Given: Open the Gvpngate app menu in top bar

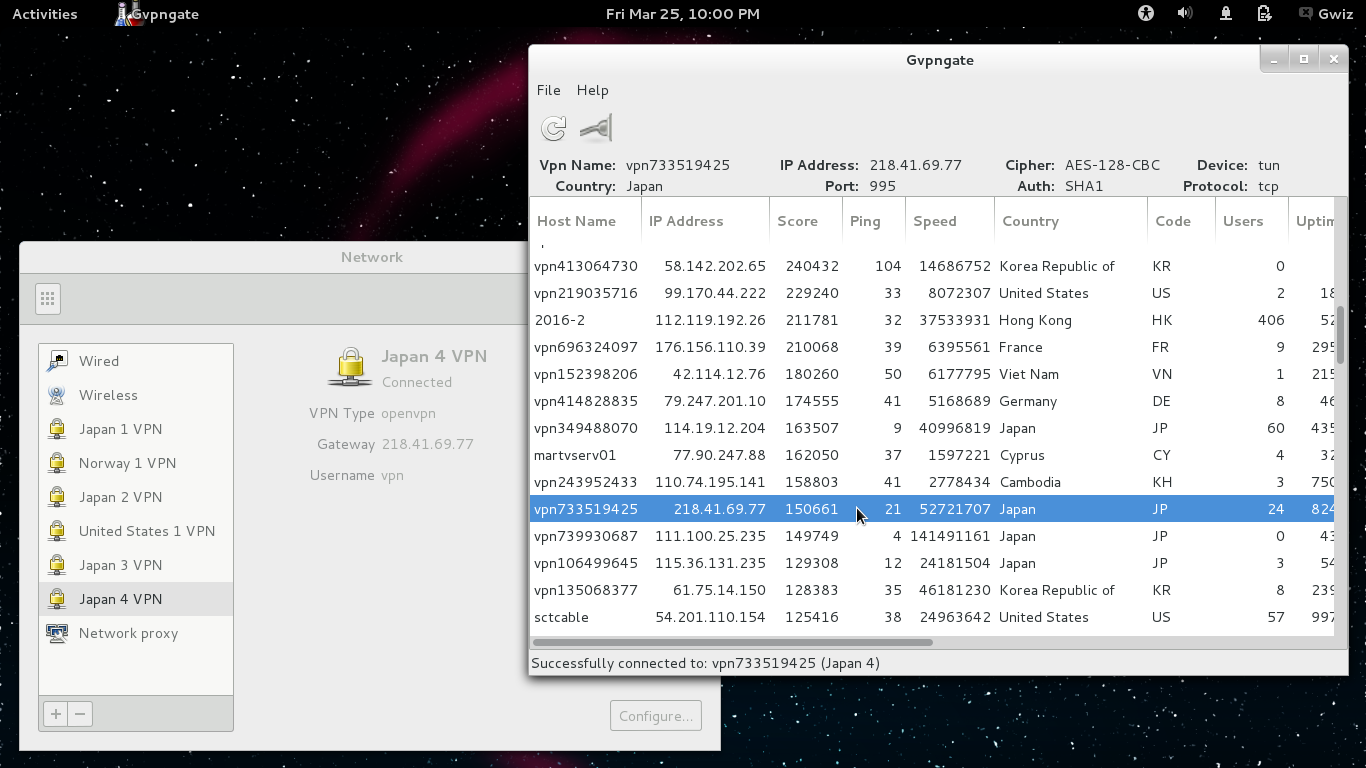Looking at the screenshot, I should pyautogui.click(x=157, y=14).
